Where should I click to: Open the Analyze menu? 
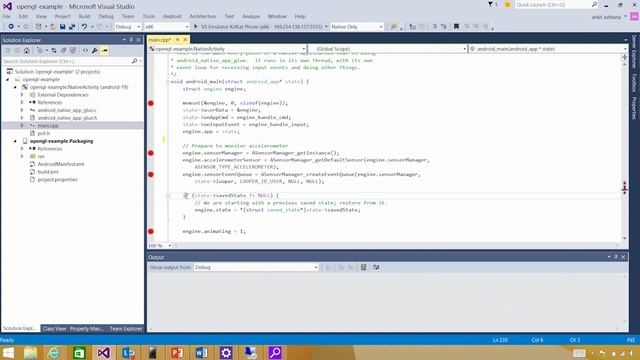coord(251,16)
